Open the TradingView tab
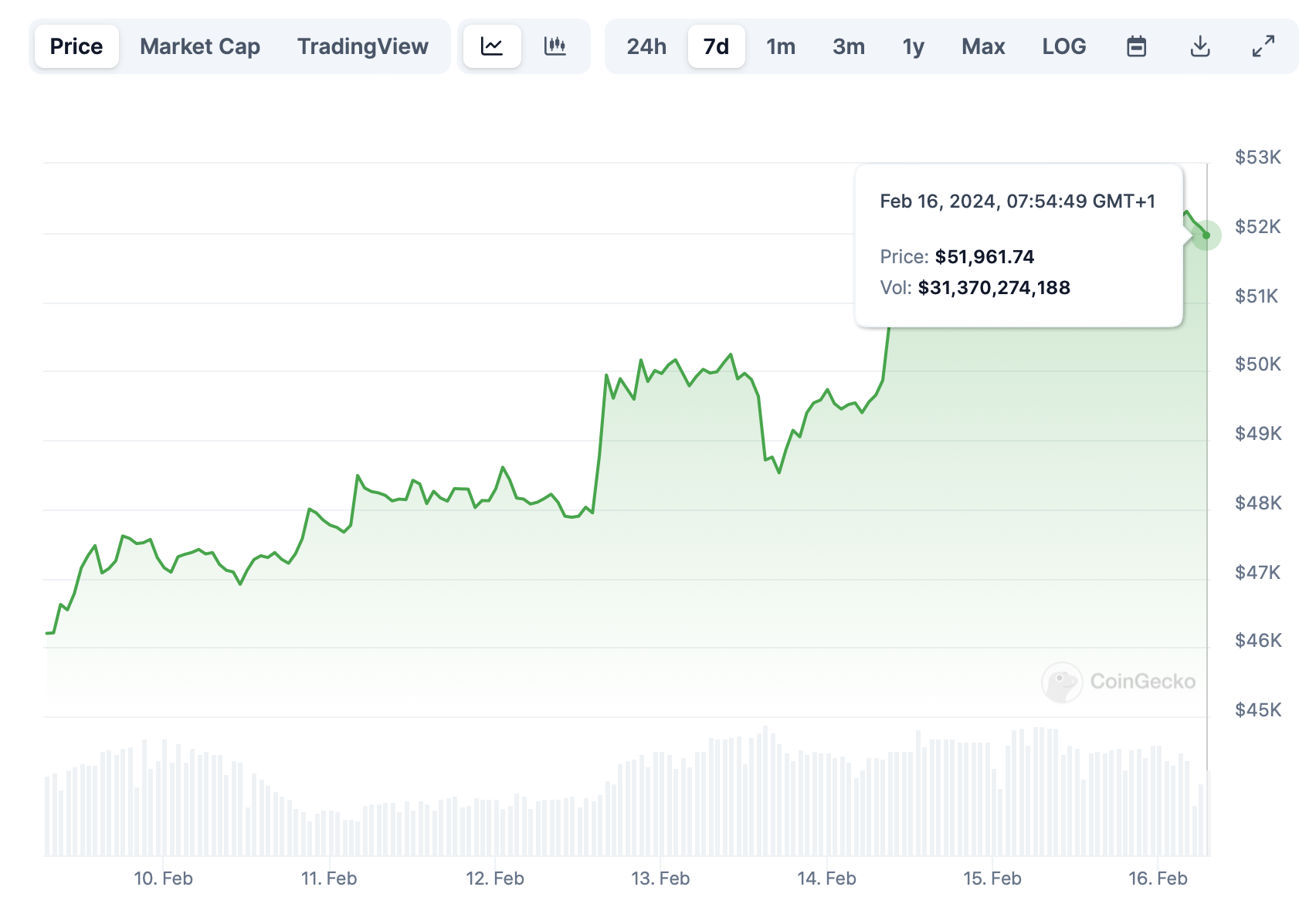The height and width of the screenshot is (914, 1316). coord(362,46)
